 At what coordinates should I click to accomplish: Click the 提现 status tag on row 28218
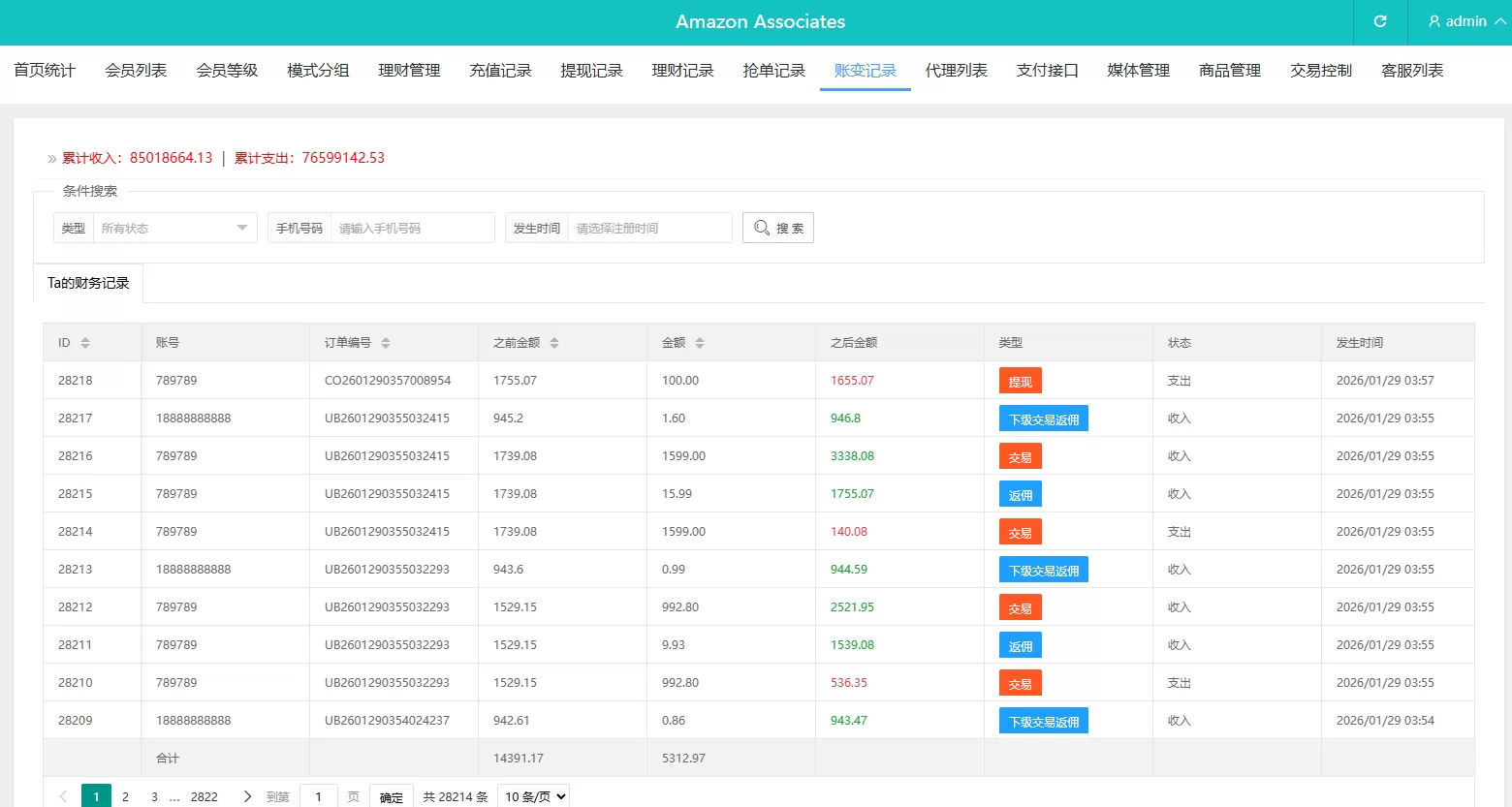click(x=1020, y=380)
